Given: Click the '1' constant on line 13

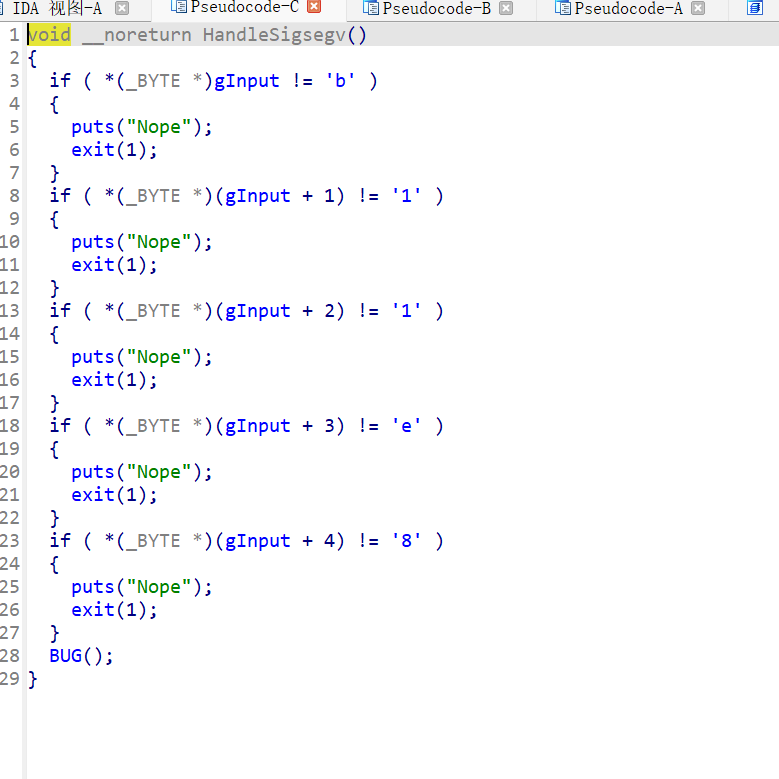Looking at the screenshot, I should click(x=406, y=311).
